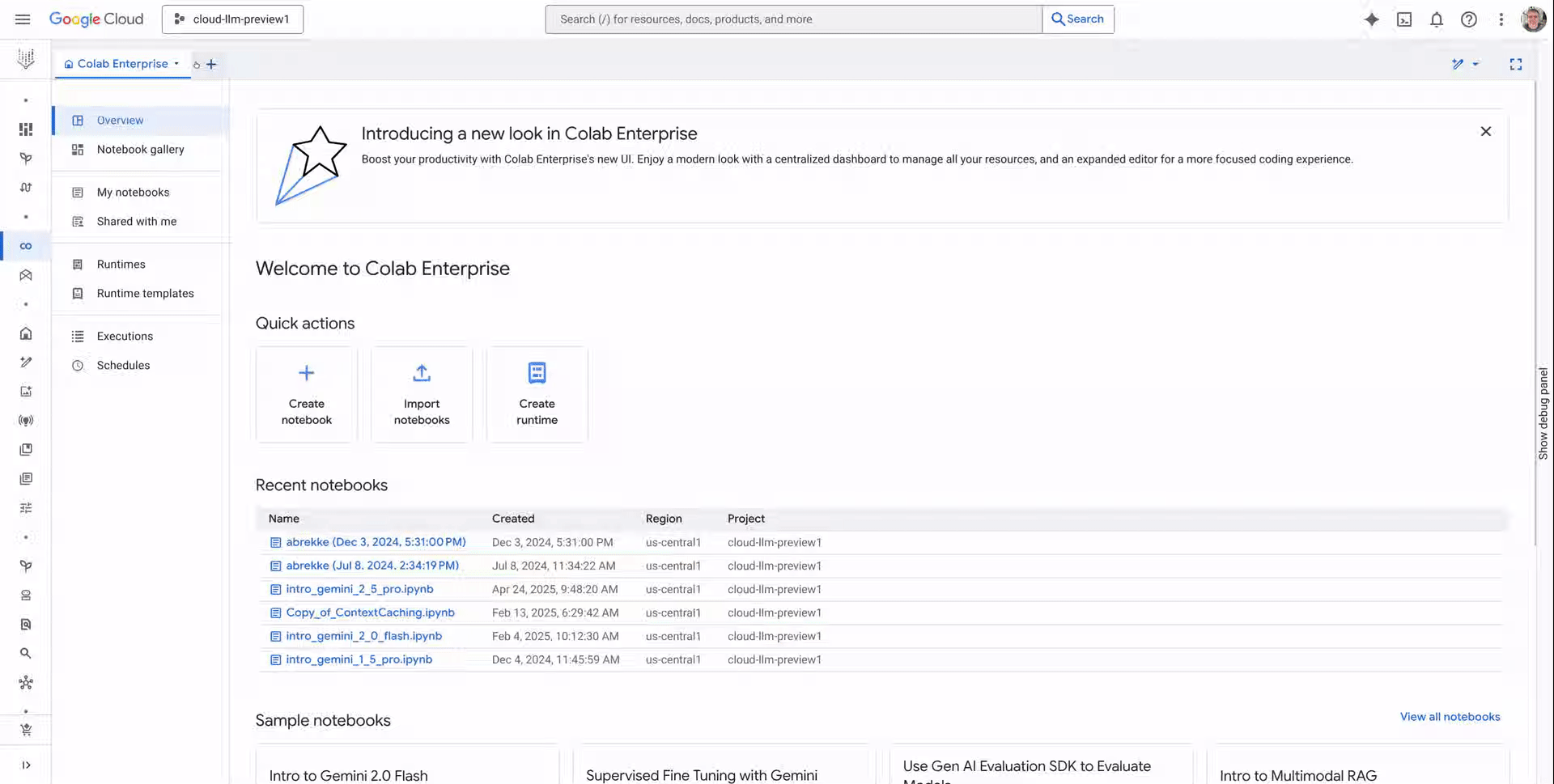The width and height of the screenshot is (1554, 784).
Task: Click the Region column header
Action: click(x=664, y=519)
